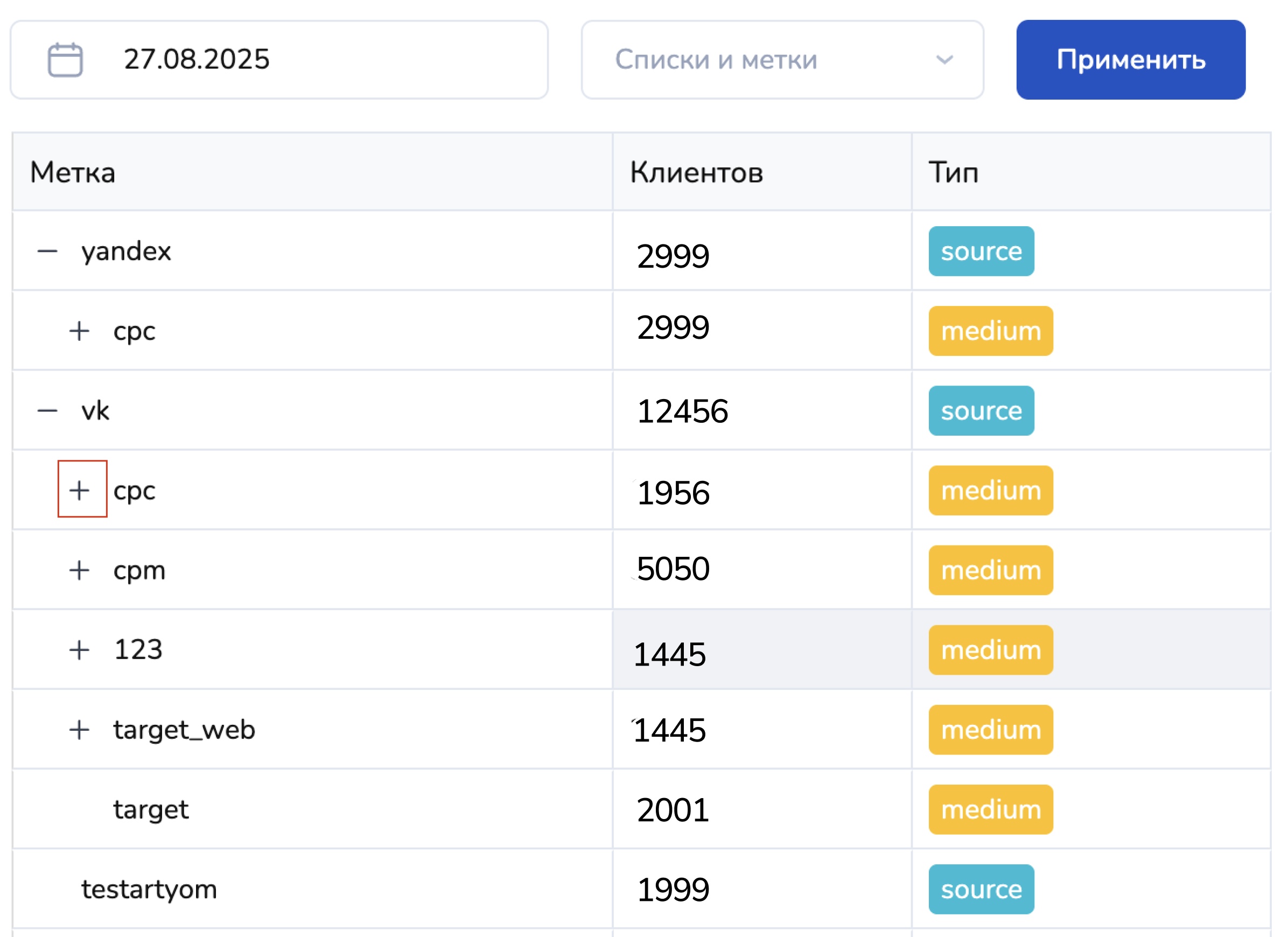This screenshot has width=1288, height=937.
Task: Click the Применить button
Action: click(x=1130, y=60)
